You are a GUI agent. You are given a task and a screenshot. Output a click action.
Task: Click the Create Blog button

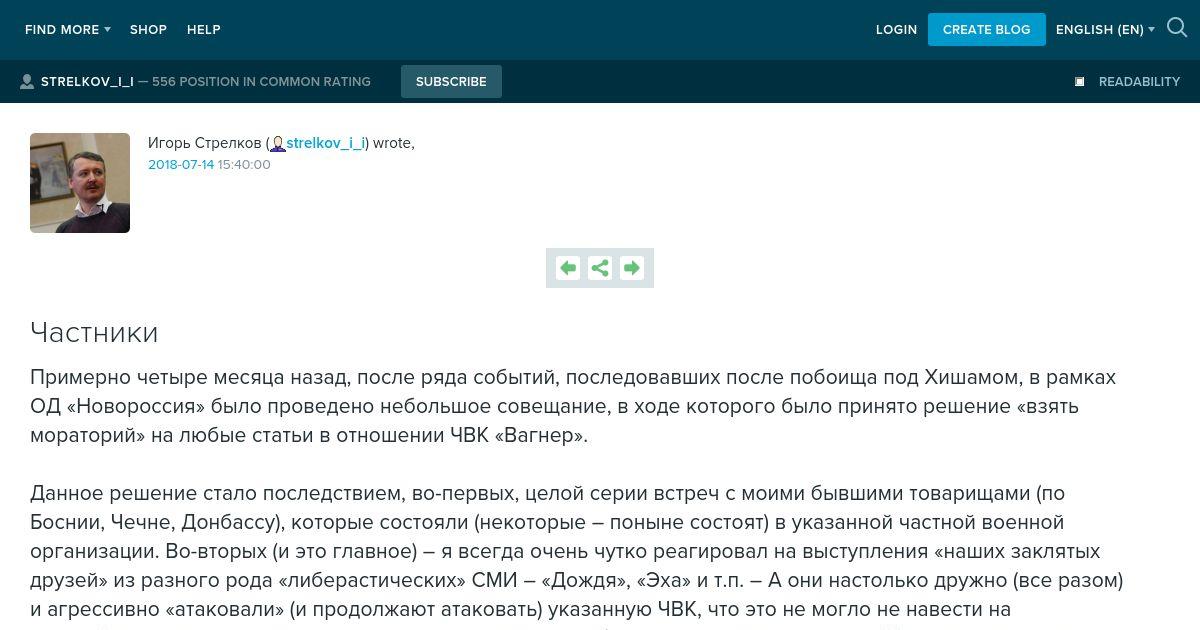point(987,30)
